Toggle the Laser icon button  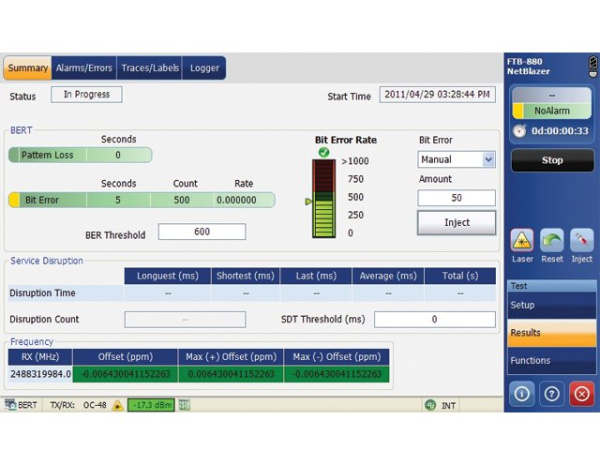point(523,239)
